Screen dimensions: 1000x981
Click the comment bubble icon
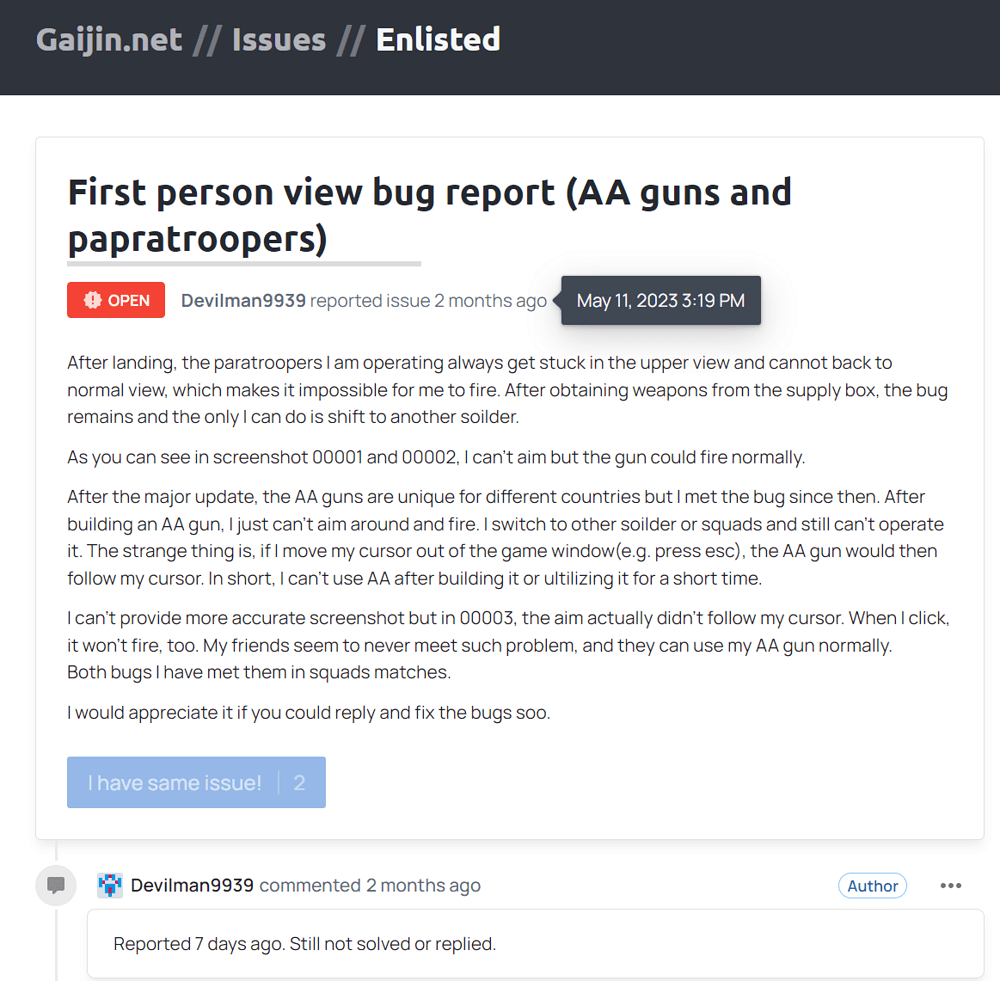click(x=56, y=885)
